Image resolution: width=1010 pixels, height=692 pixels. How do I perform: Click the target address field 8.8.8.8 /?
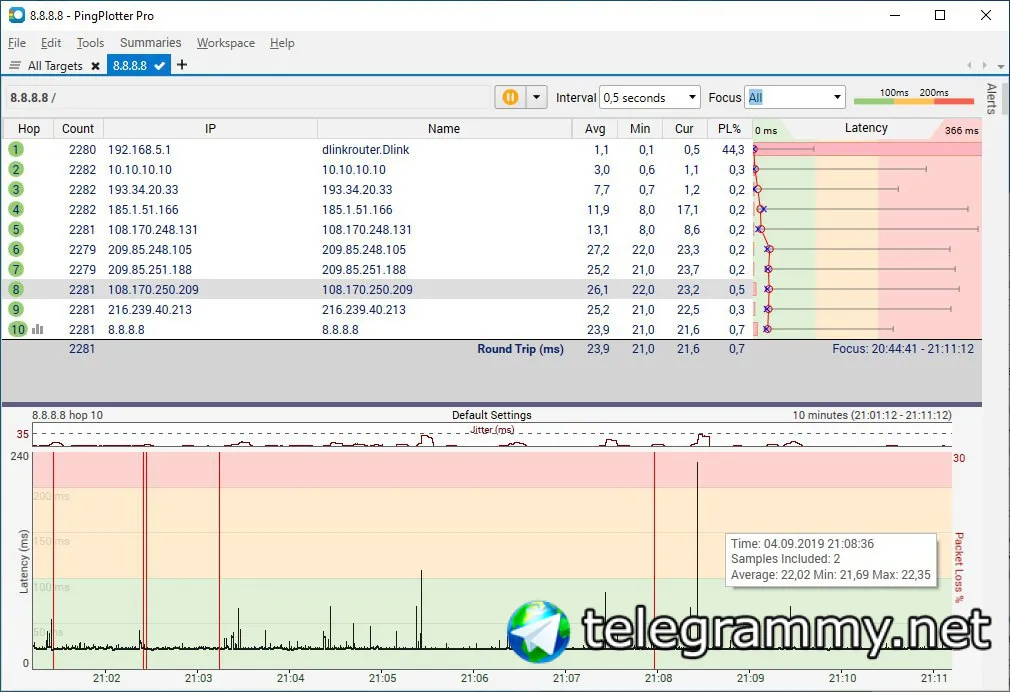(x=248, y=97)
